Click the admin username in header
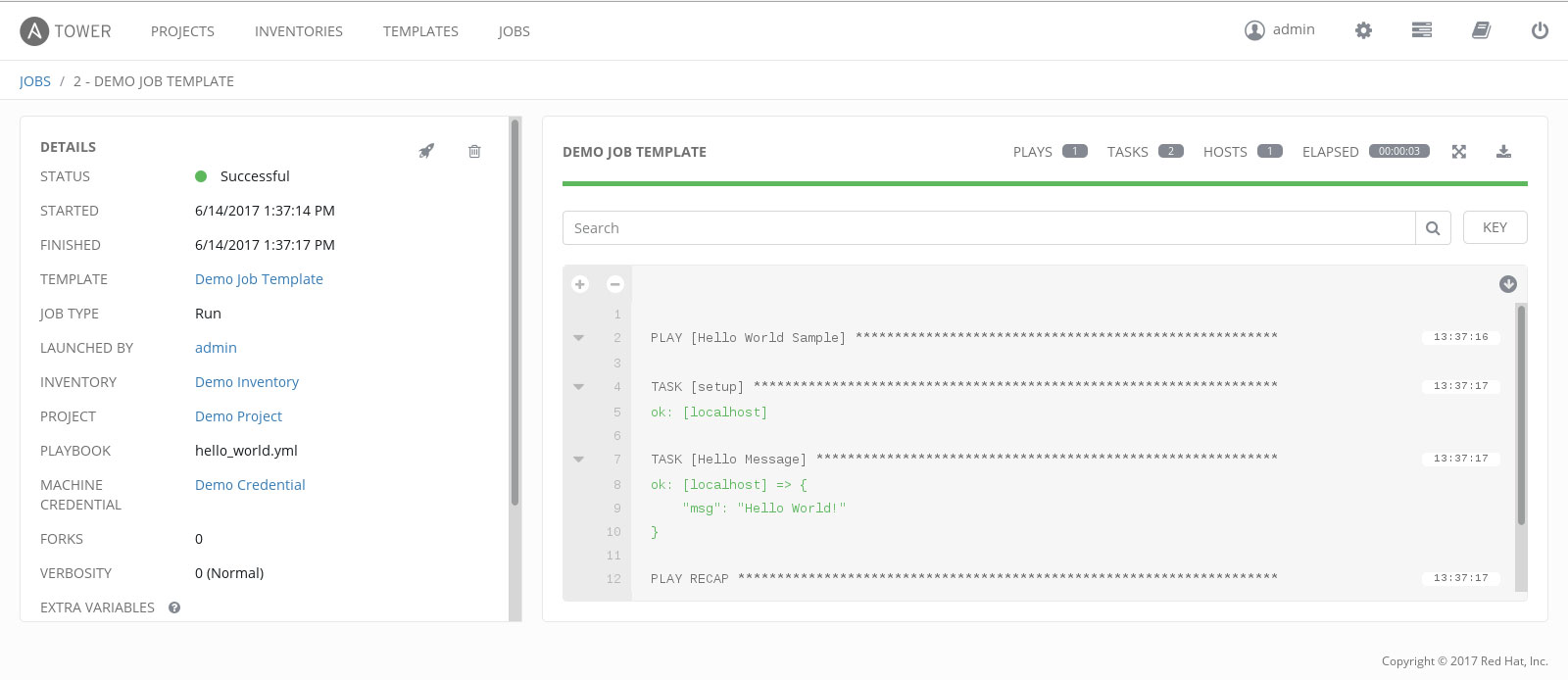Viewport: 1568px width, 680px height. point(1294,29)
